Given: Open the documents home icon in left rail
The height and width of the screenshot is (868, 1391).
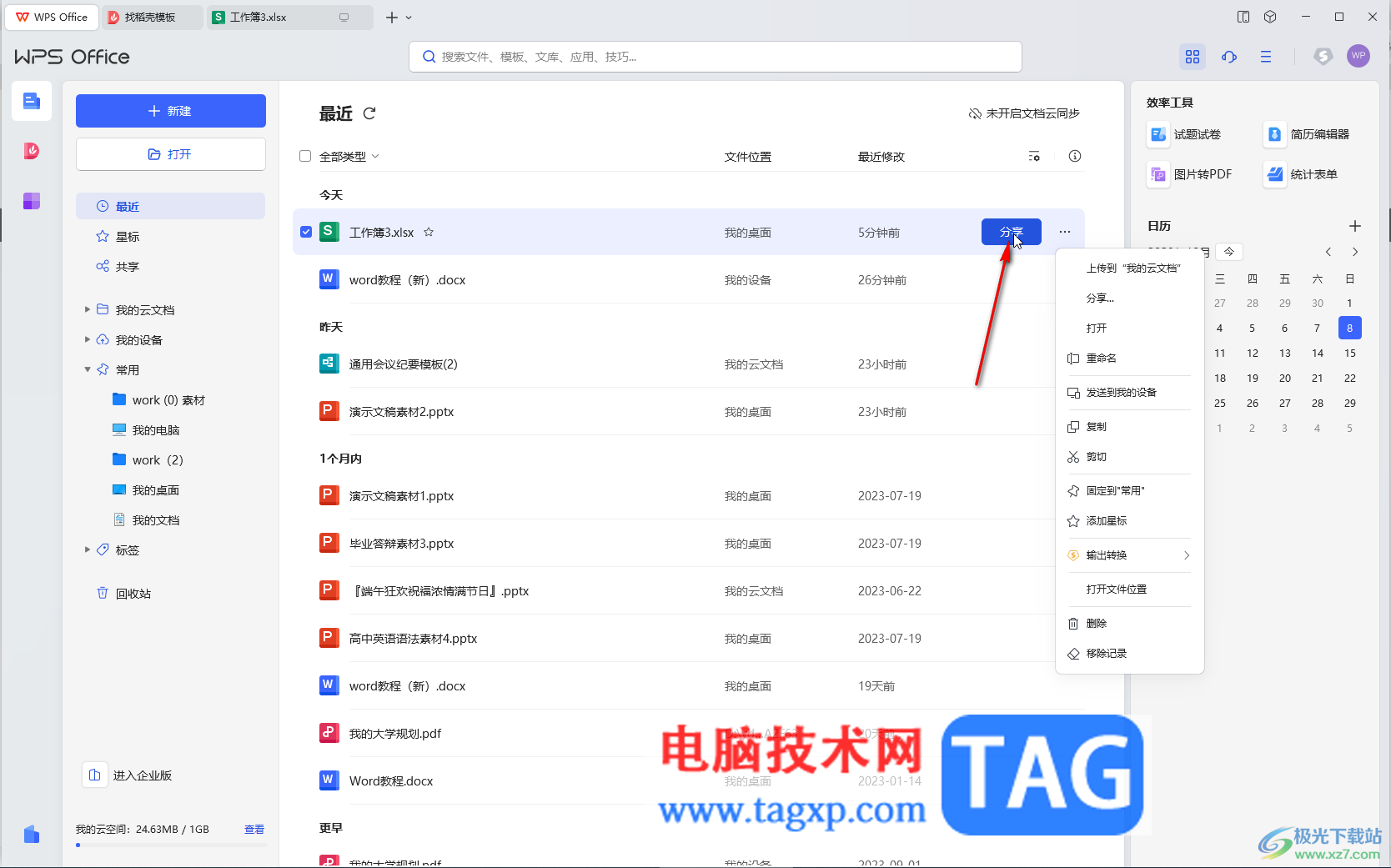Looking at the screenshot, I should [x=32, y=101].
